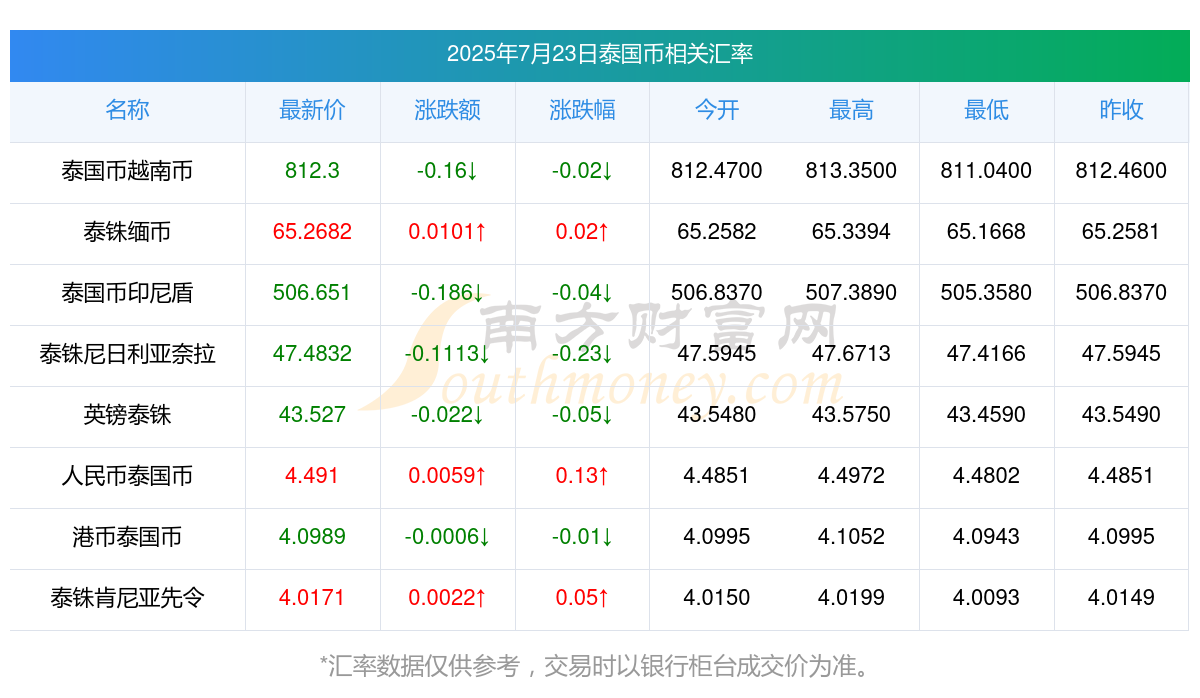Click latest price 4.0171
The height and width of the screenshot is (698, 1200).
click(x=312, y=598)
